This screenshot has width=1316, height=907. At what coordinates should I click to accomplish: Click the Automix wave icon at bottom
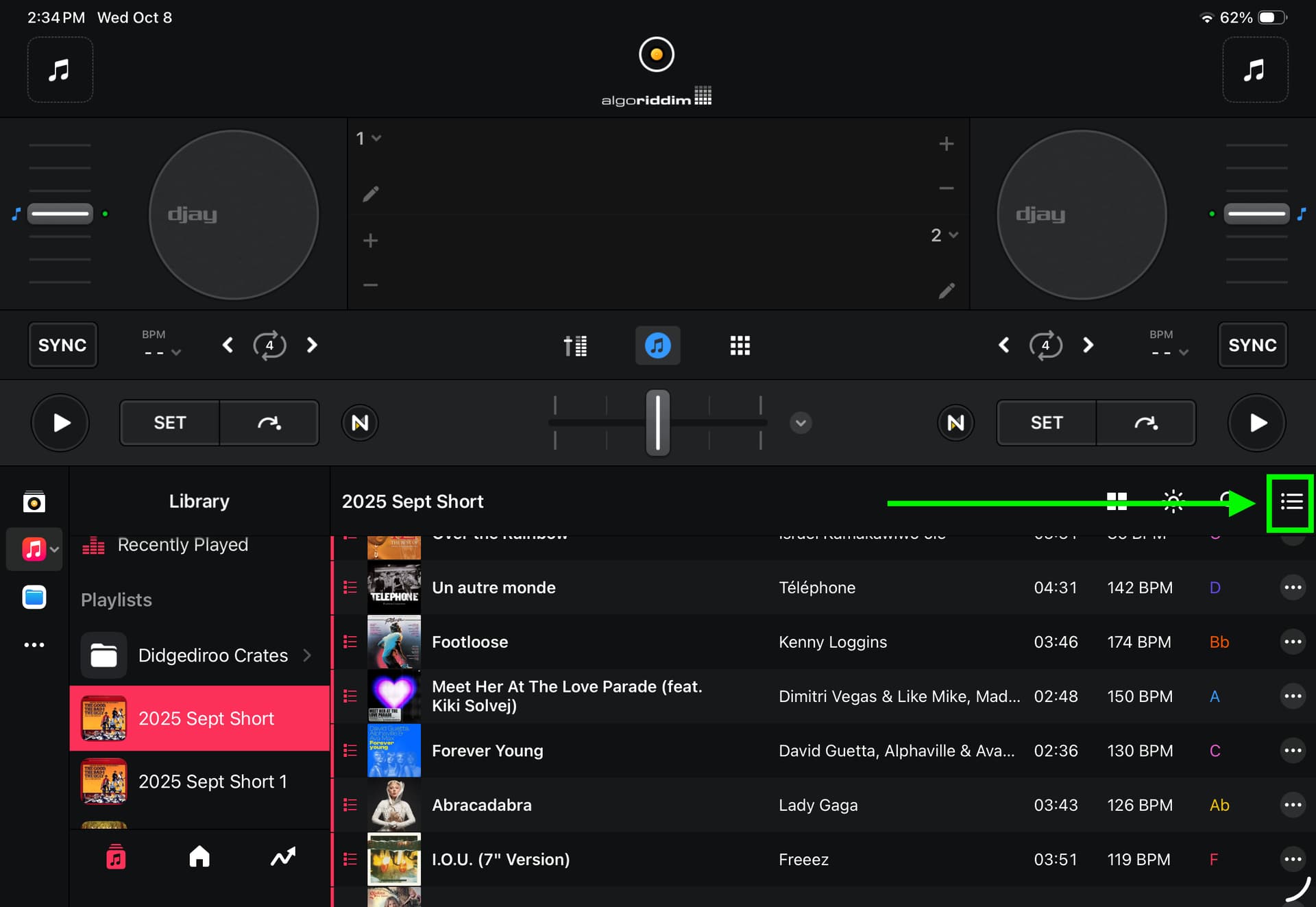[x=282, y=857]
